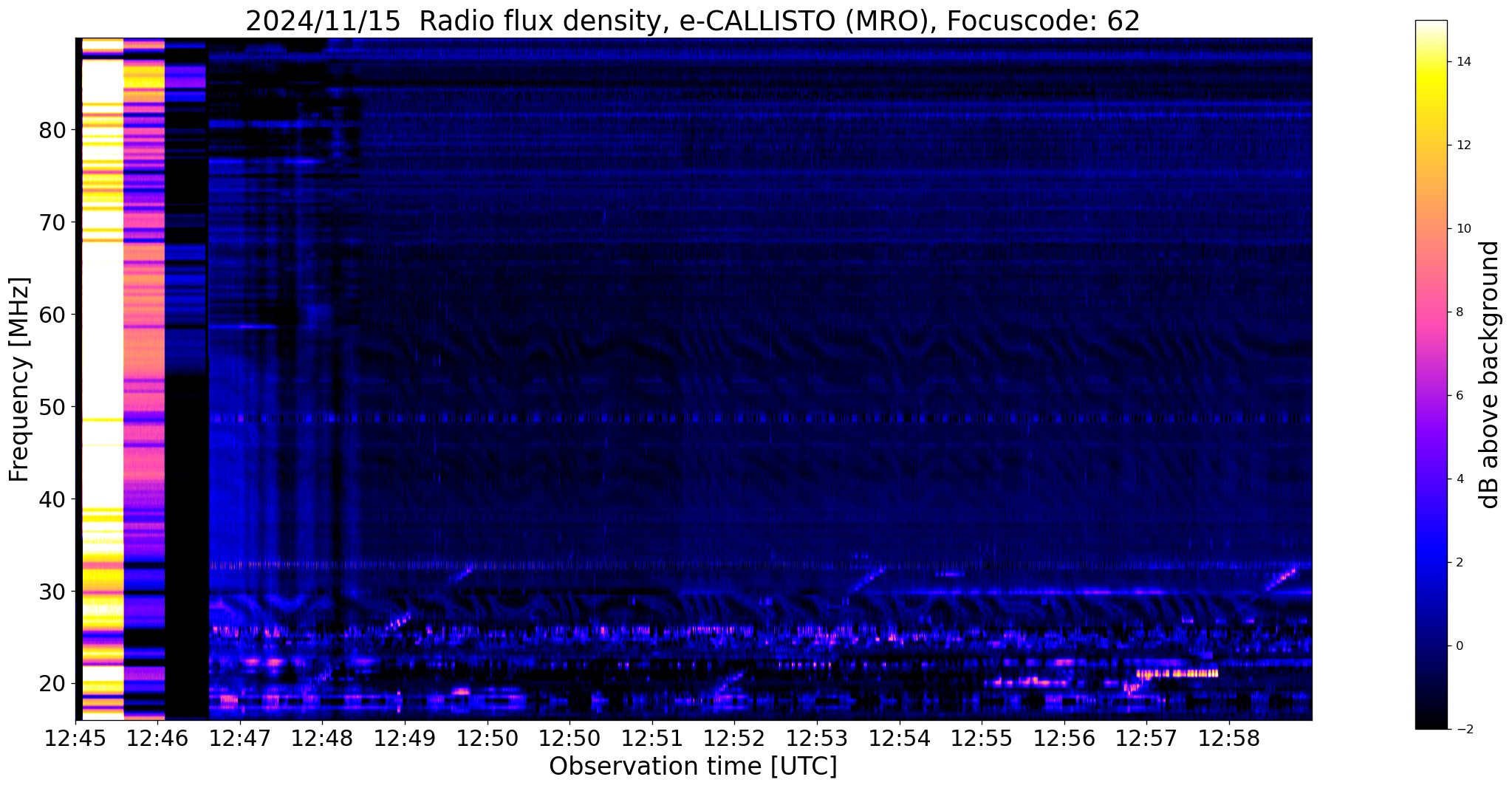Click the white top end of colorbar
1512x788 pixels.
click(x=1431, y=27)
